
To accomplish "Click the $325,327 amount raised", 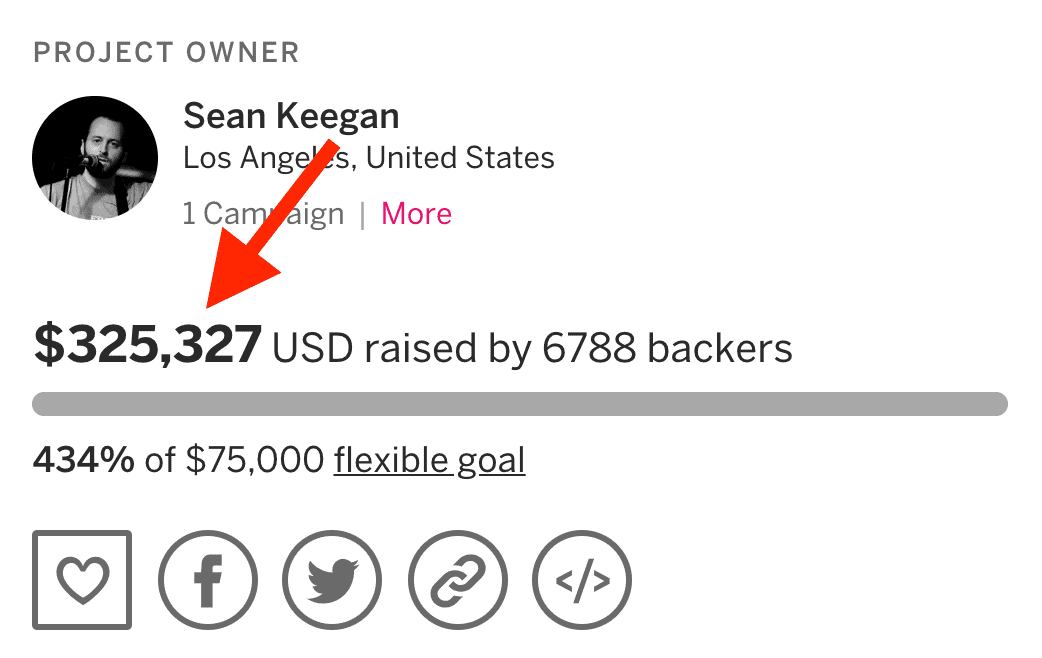I will (x=148, y=345).
